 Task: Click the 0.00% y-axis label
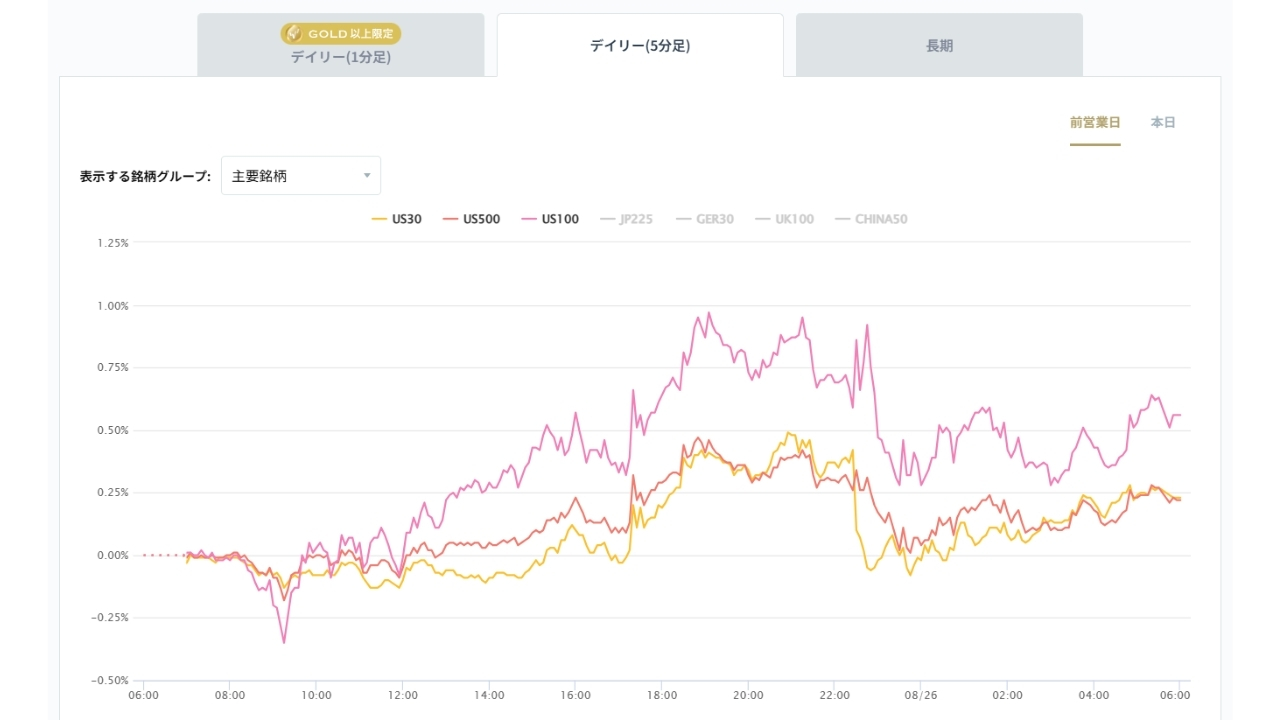113,555
